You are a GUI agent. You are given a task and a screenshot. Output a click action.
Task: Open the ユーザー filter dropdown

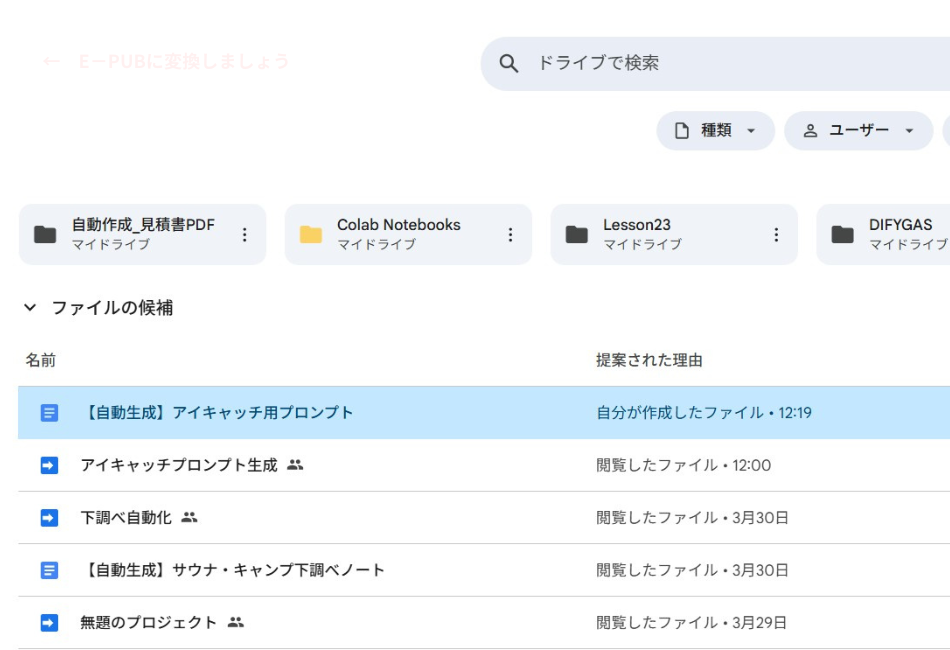tap(857, 130)
